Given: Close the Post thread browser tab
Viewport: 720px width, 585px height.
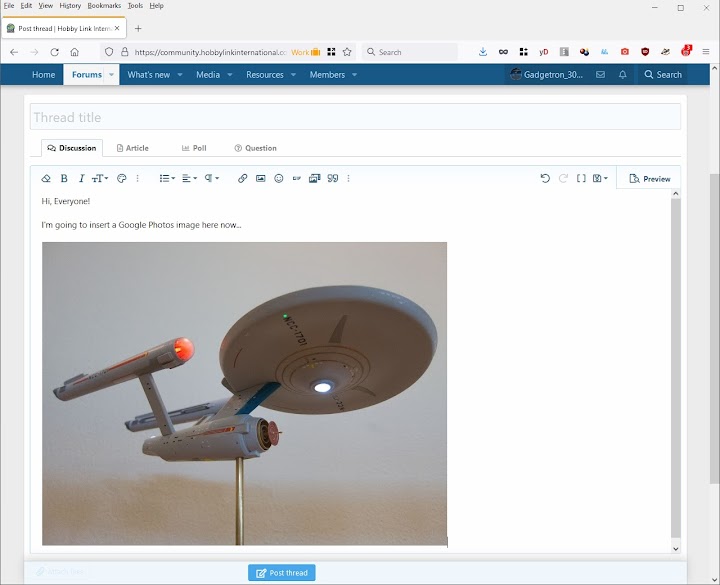Looking at the screenshot, I should (117, 28).
